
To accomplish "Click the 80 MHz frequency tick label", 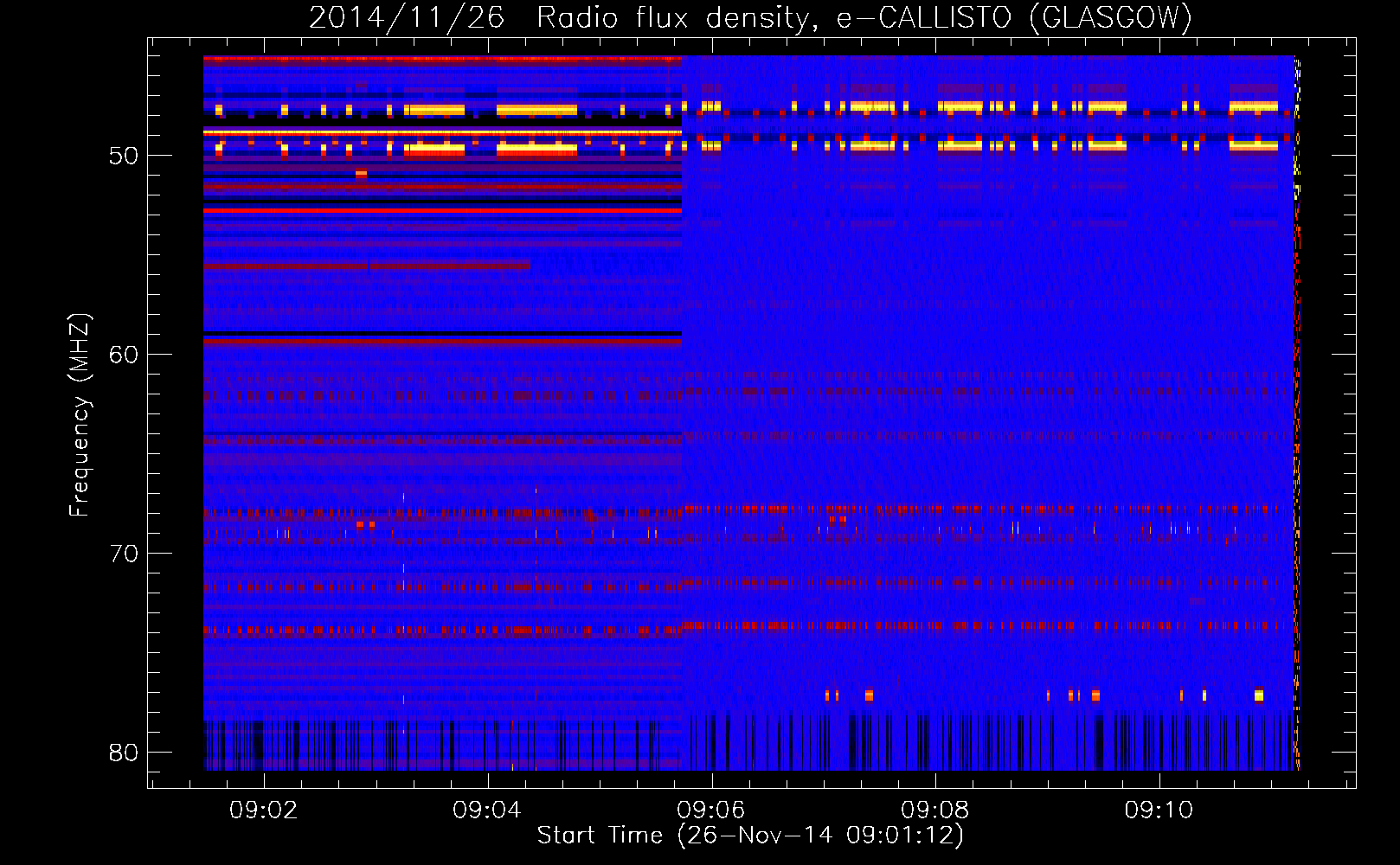I will (124, 753).
